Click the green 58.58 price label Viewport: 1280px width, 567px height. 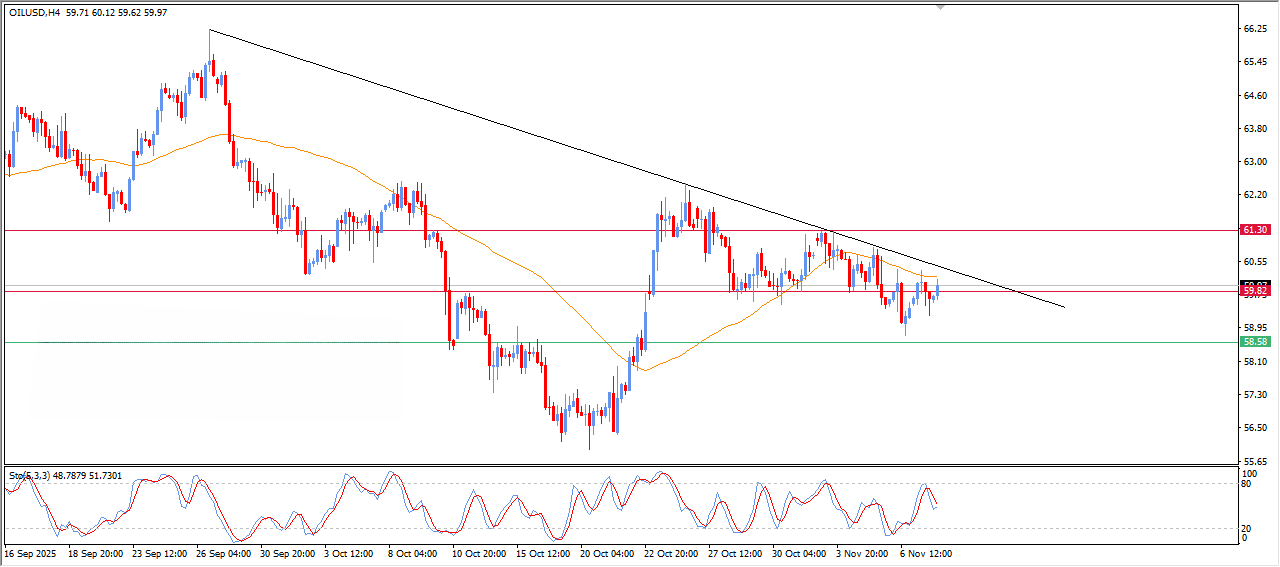(1254, 342)
